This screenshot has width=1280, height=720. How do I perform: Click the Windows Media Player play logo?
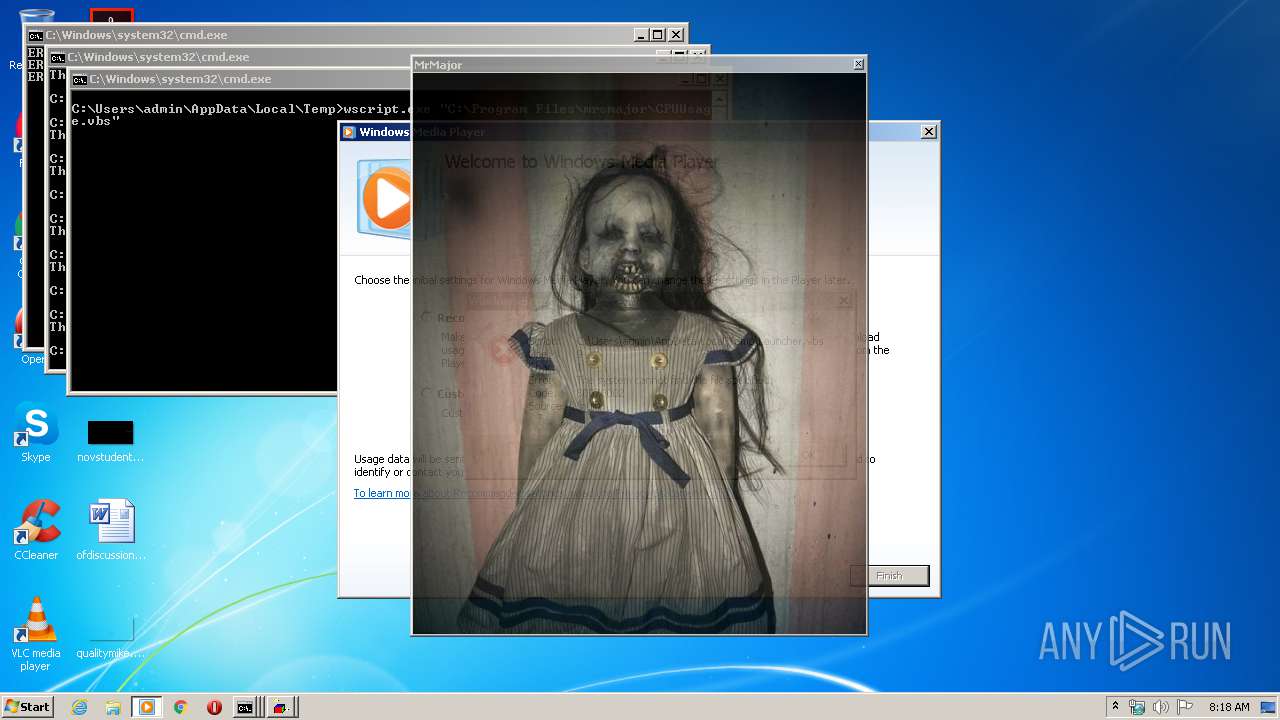(385, 198)
